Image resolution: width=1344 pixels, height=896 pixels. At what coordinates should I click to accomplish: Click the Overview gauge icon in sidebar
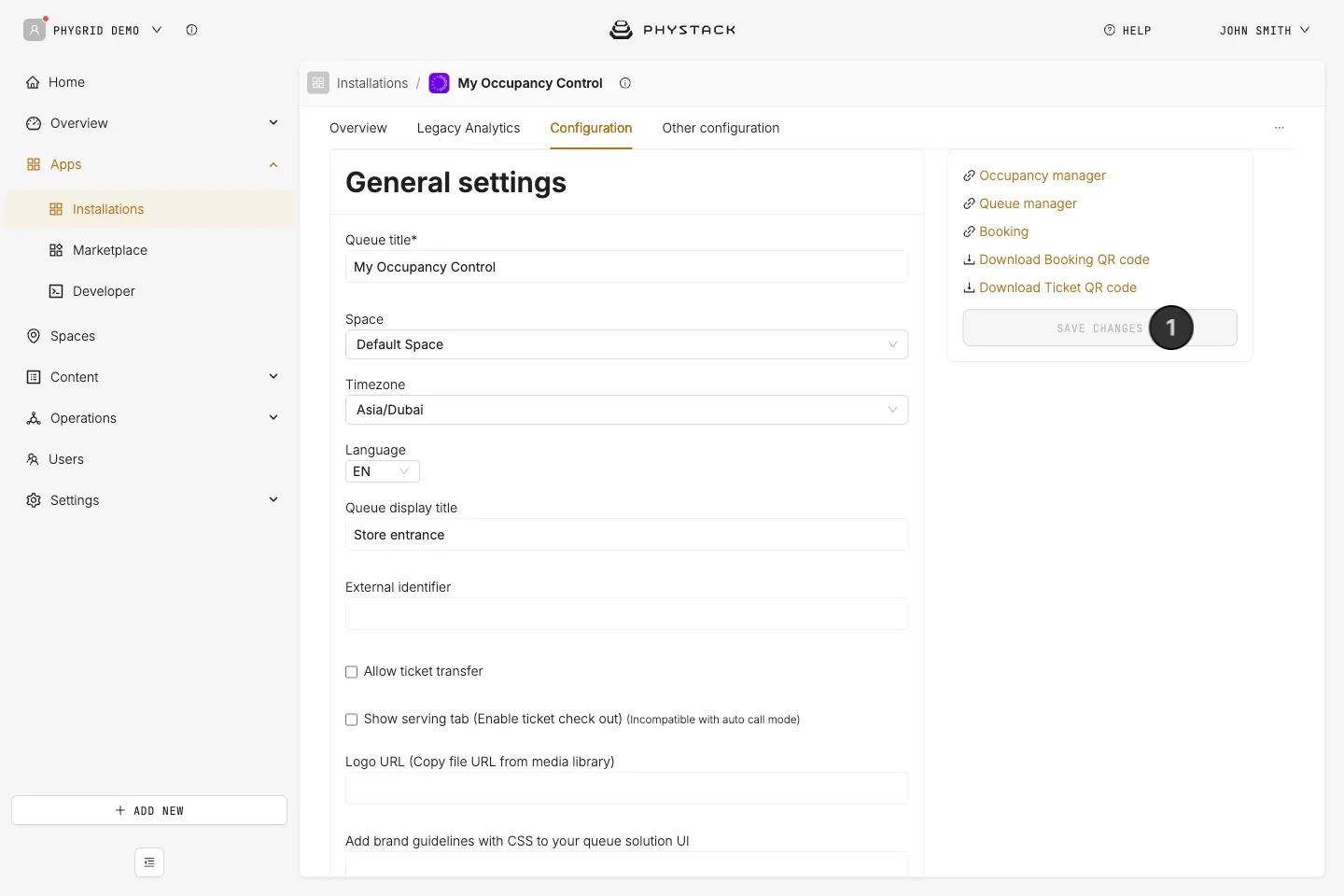34,123
